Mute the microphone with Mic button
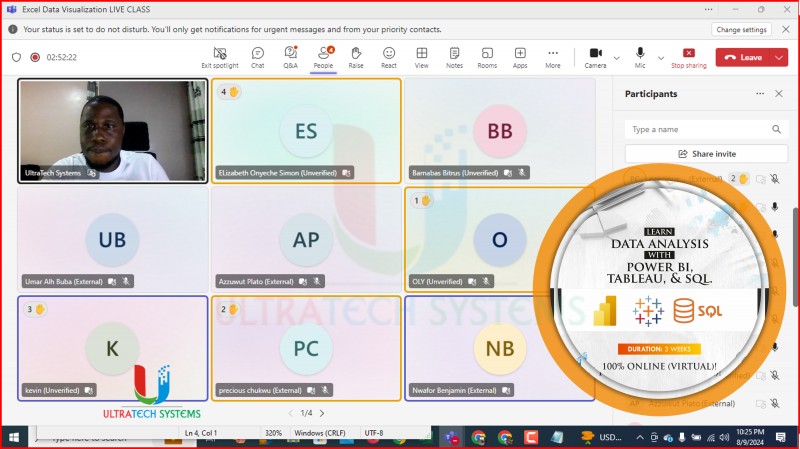Screen dimensions: 800x449 click(x=640, y=57)
